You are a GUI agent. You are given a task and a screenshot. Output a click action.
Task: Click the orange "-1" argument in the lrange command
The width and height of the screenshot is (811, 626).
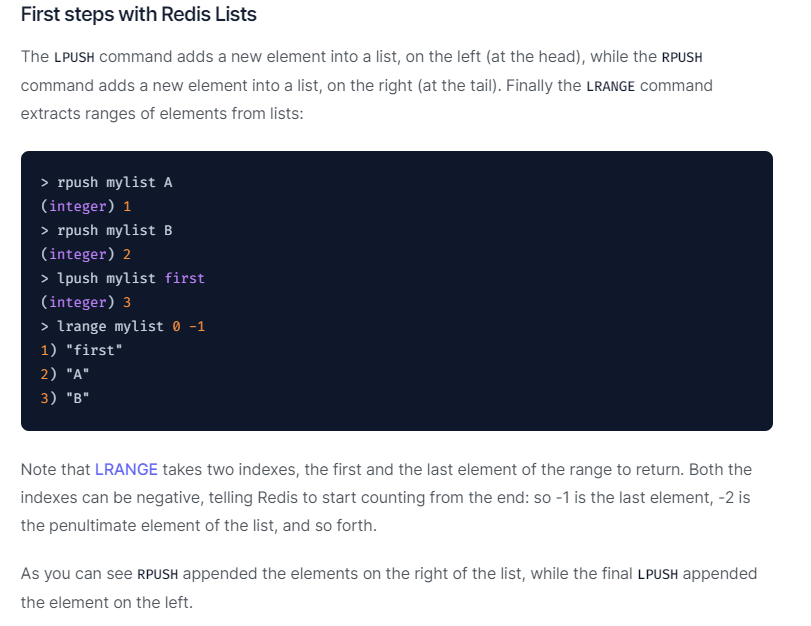(x=196, y=326)
